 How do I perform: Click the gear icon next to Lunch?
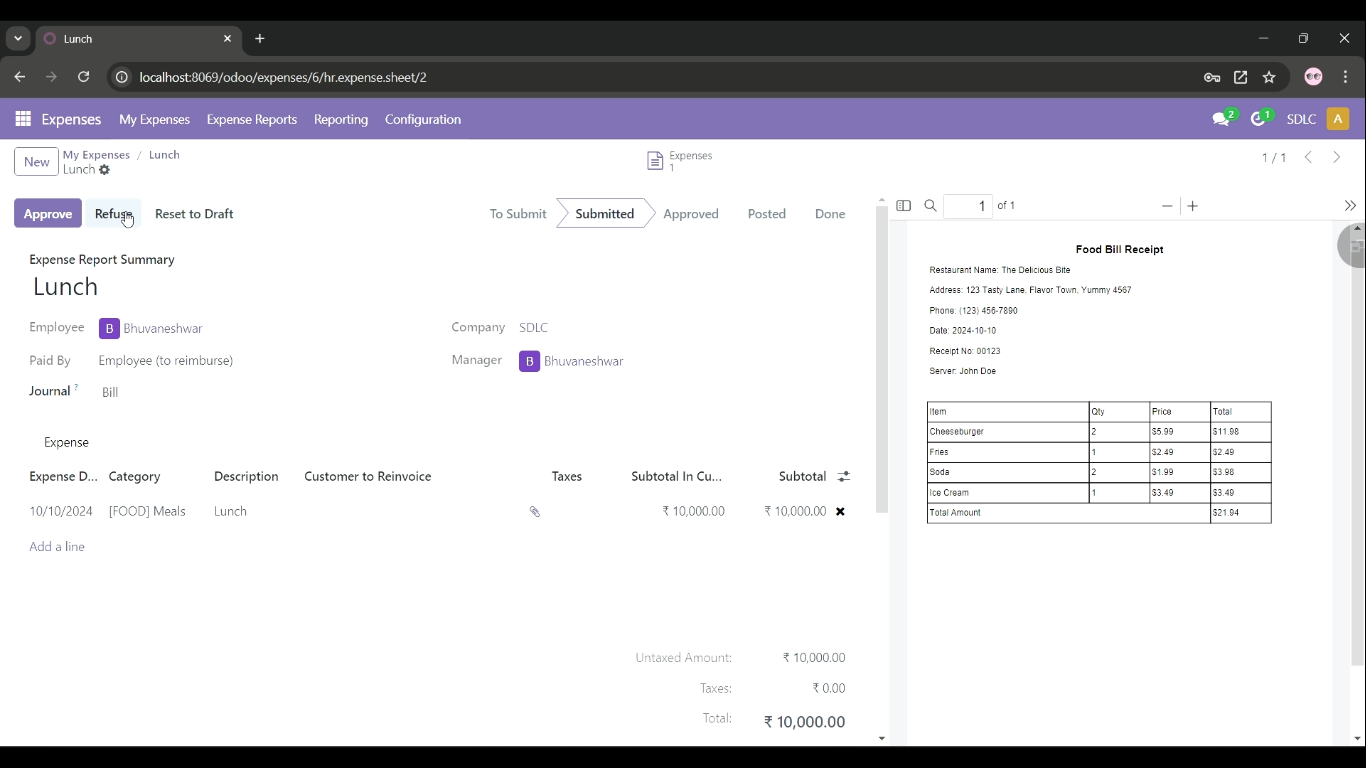(105, 170)
